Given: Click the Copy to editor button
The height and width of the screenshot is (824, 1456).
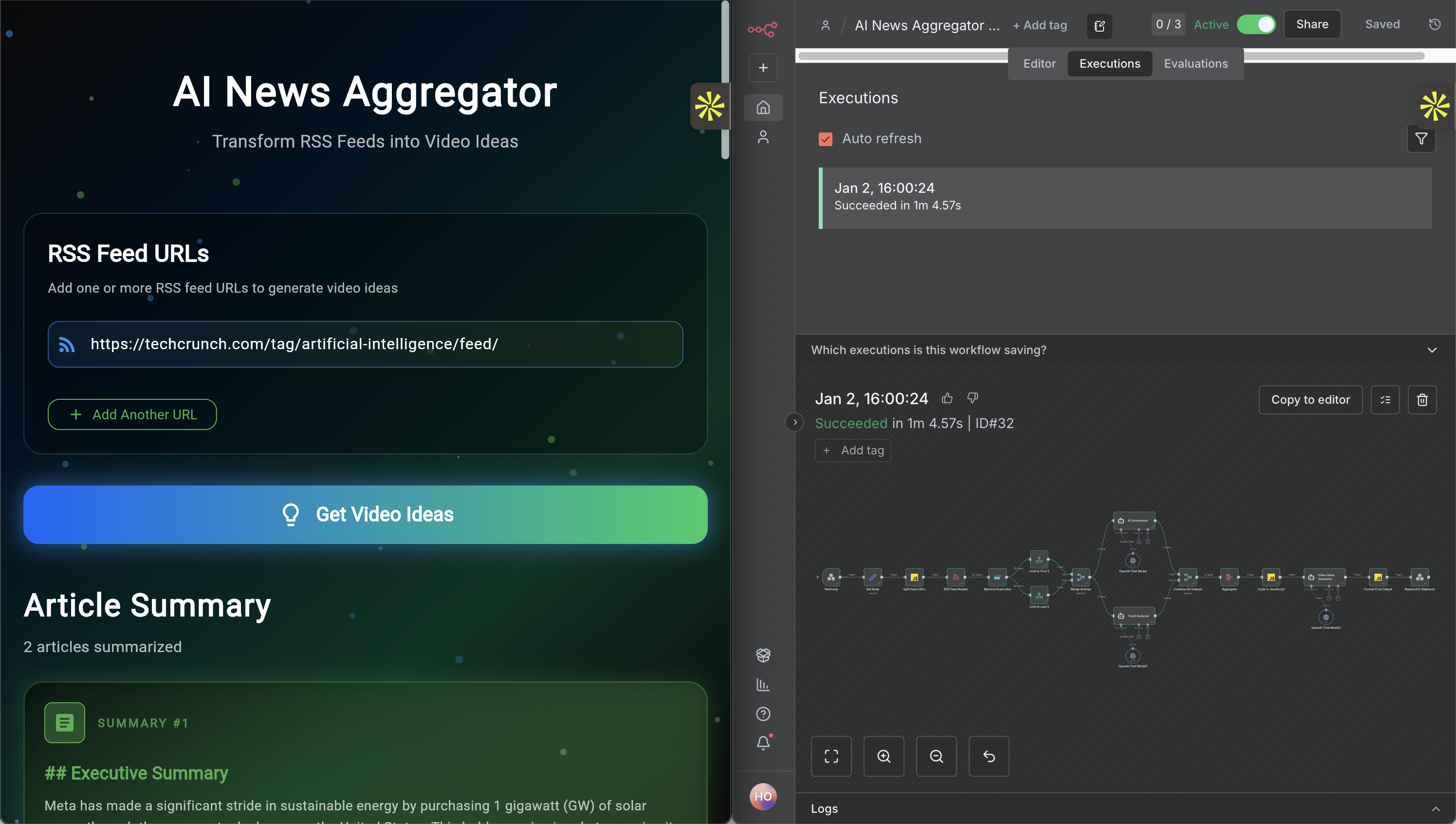Looking at the screenshot, I should (1310, 399).
